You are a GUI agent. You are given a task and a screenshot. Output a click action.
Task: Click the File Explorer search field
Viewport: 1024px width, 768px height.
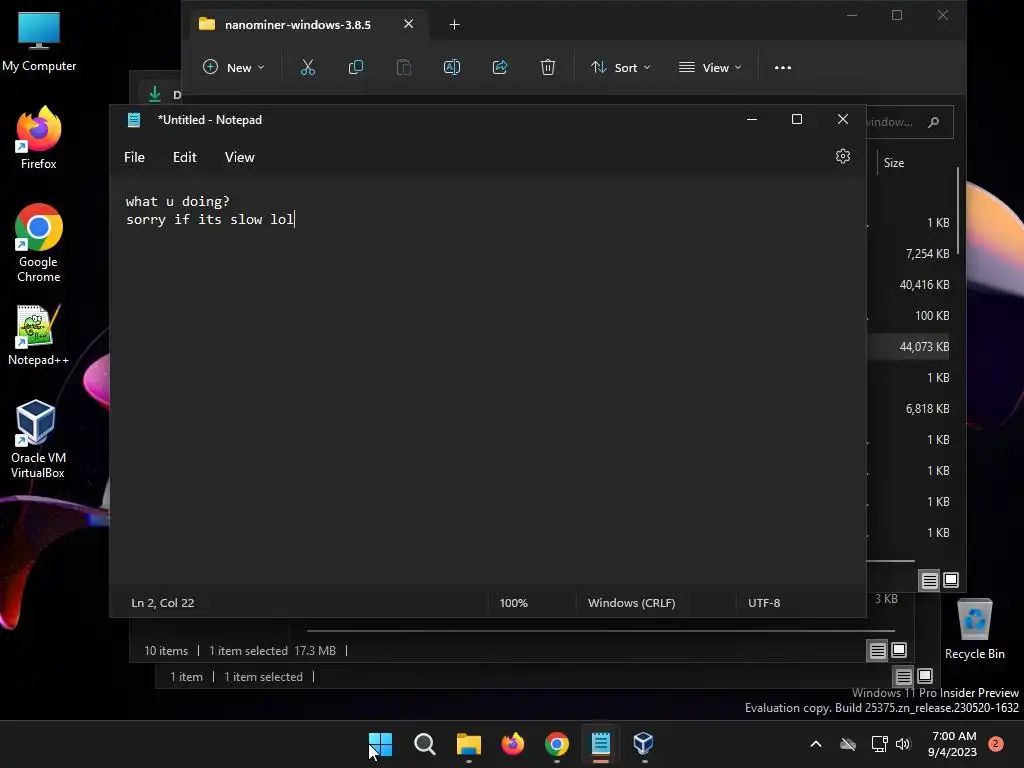(x=910, y=122)
